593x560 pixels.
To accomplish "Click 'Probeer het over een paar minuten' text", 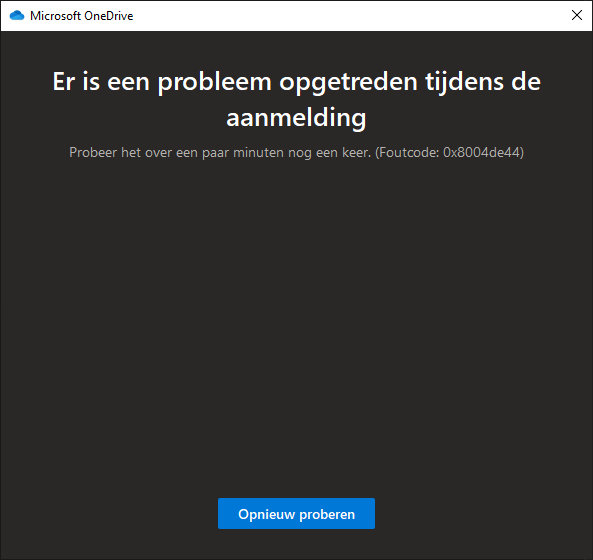I will tap(176, 153).
